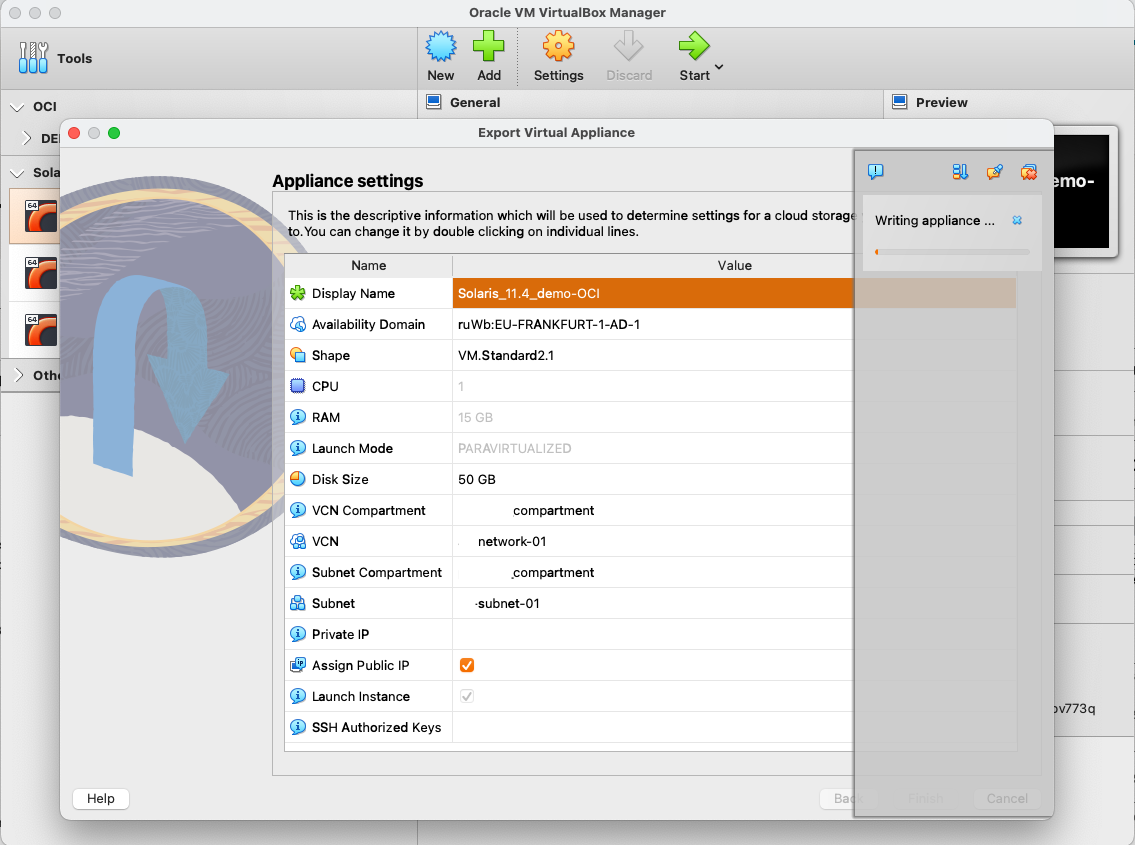
Task: Click the Assign Public IP row icon
Action: [x=298, y=665]
